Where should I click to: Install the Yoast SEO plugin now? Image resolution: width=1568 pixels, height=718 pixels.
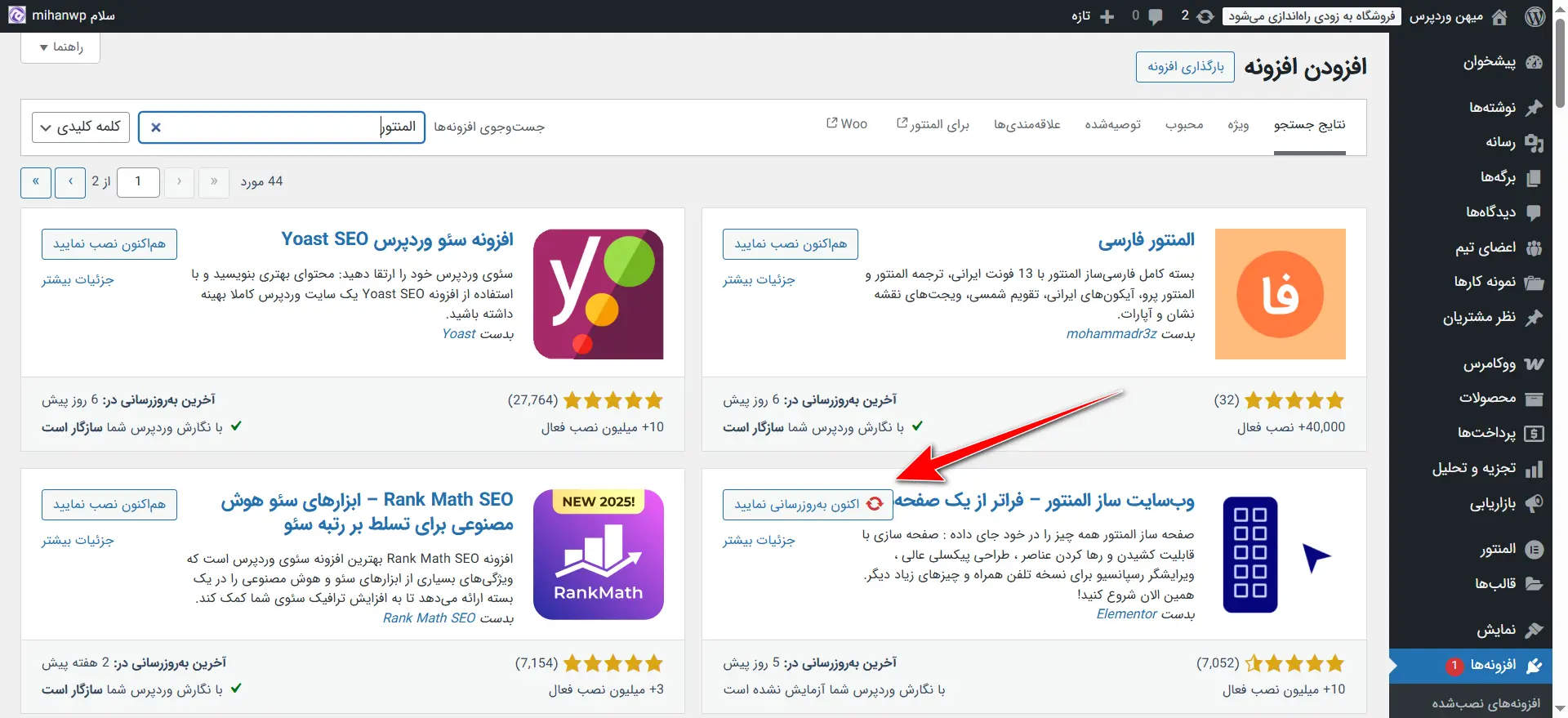(x=109, y=244)
